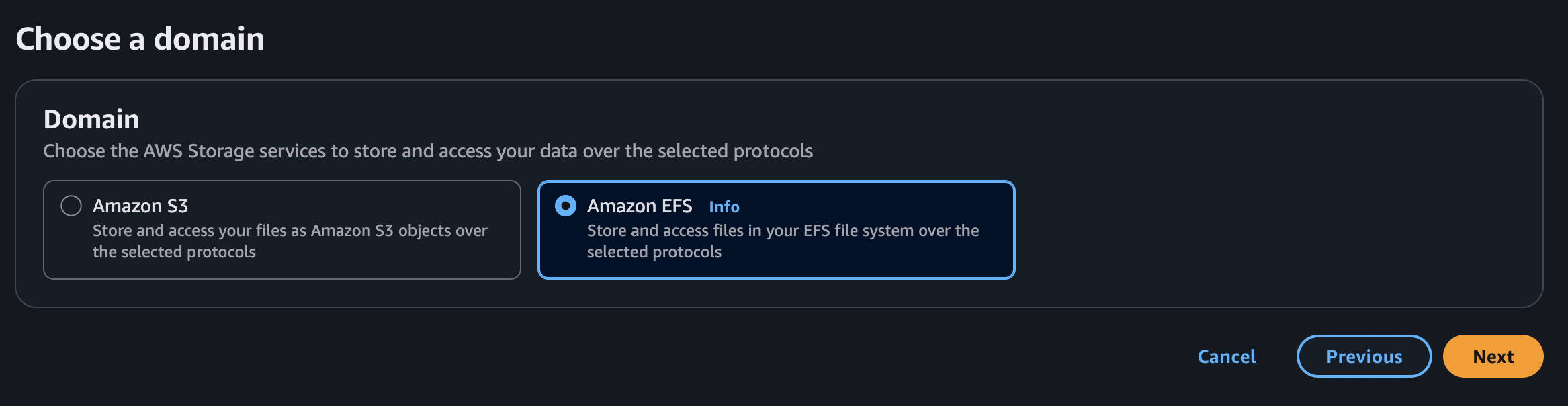Click the Amazon S3 option card
Image resolution: width=1568 pixels, height=406 pixels.
(282, 229)
